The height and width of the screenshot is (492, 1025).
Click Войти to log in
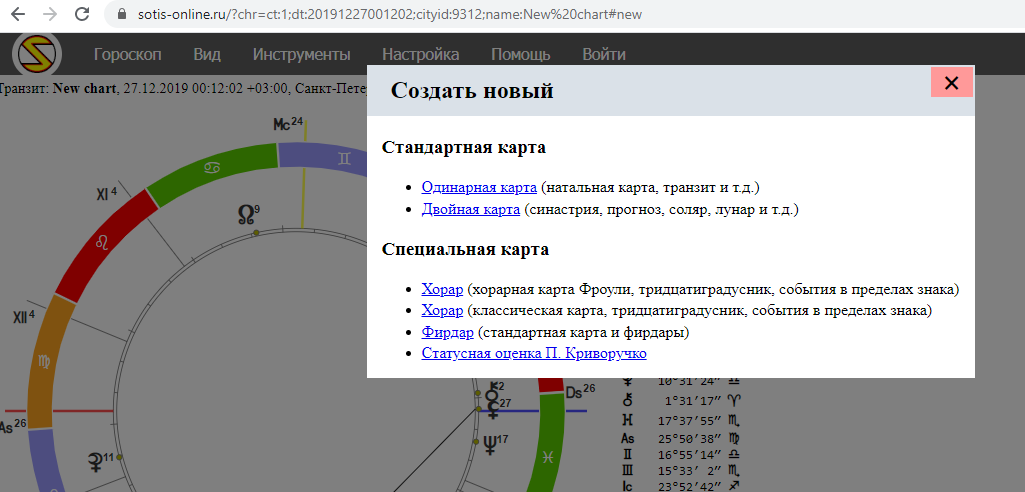coord(603,55)
